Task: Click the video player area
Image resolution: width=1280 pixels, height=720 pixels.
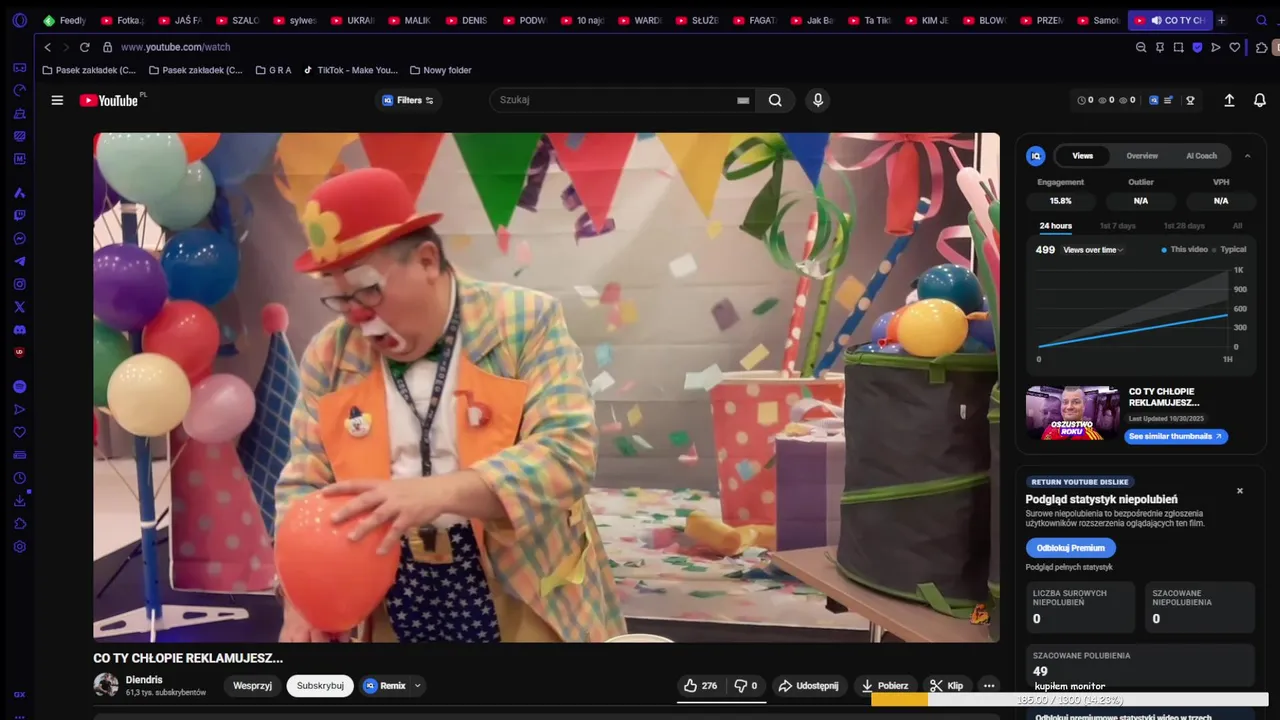Action: 546,387
